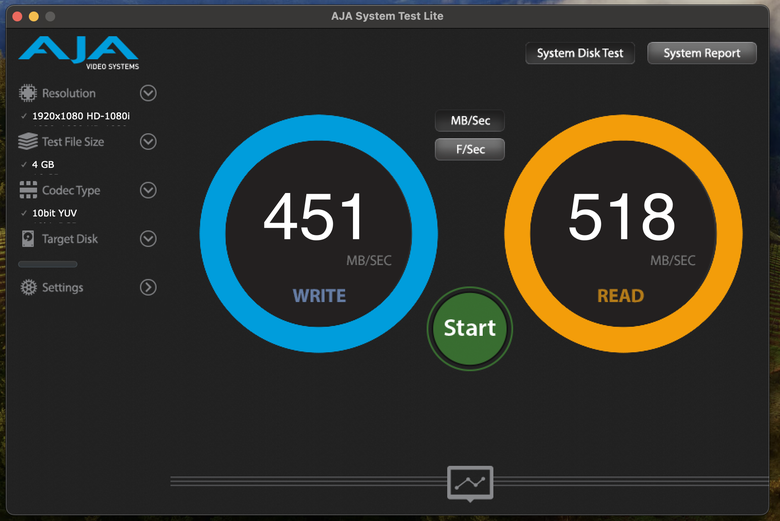Screen dimensions: 780x521
Task: Expand the Resolution dropdown arrow
Action: coord(148,93)
